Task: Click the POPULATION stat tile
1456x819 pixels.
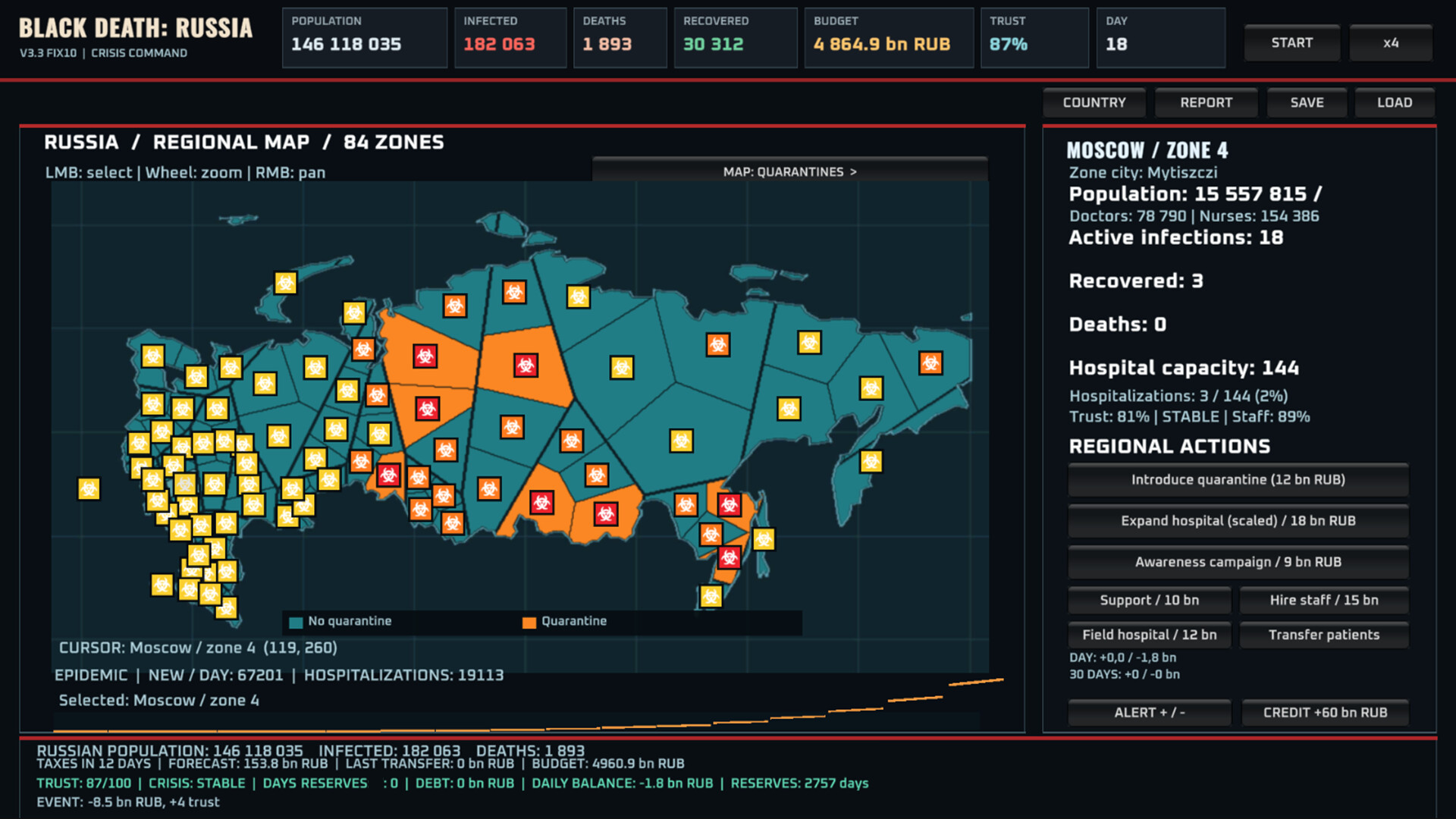Action: click(365, 38)
